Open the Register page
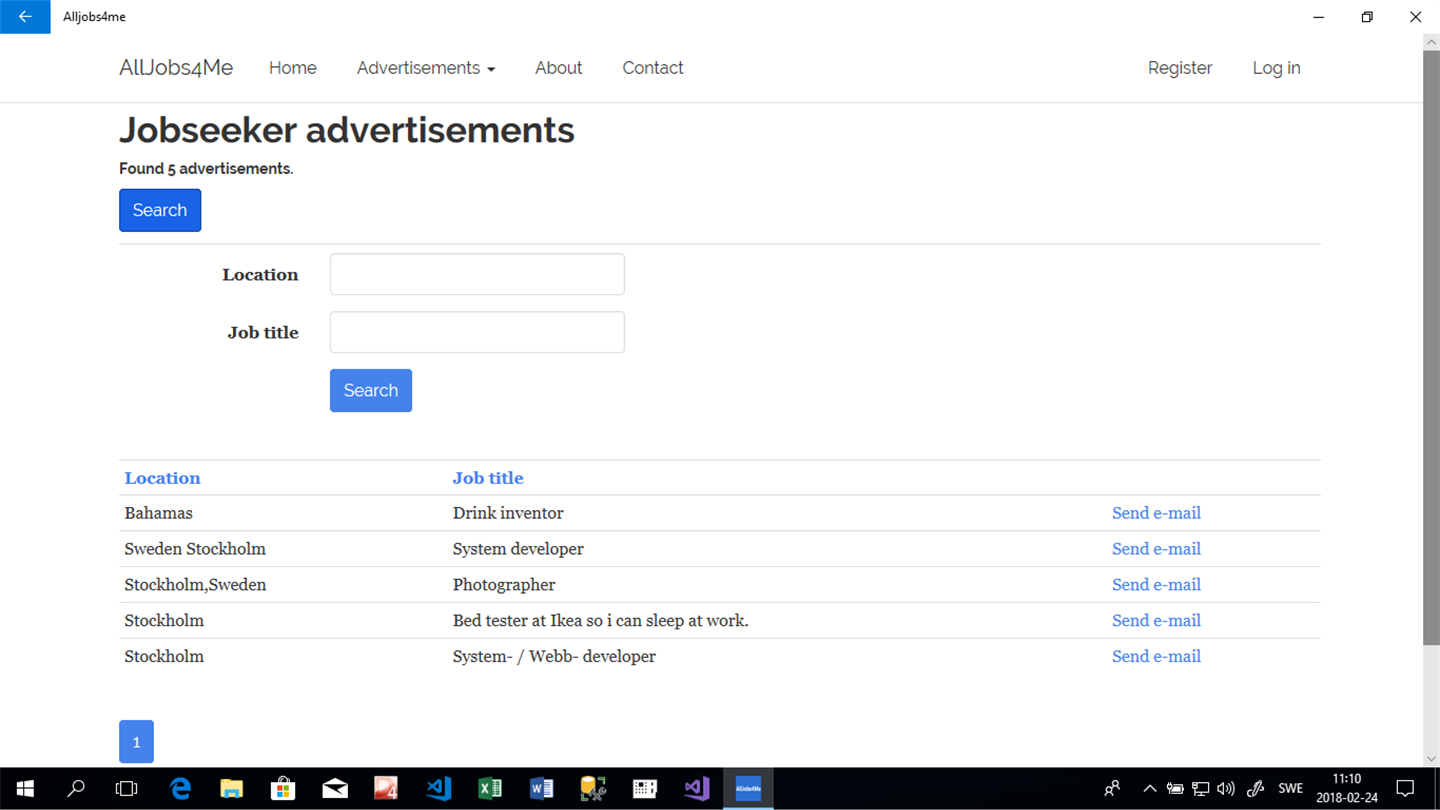 click(x=1180, y=68)
